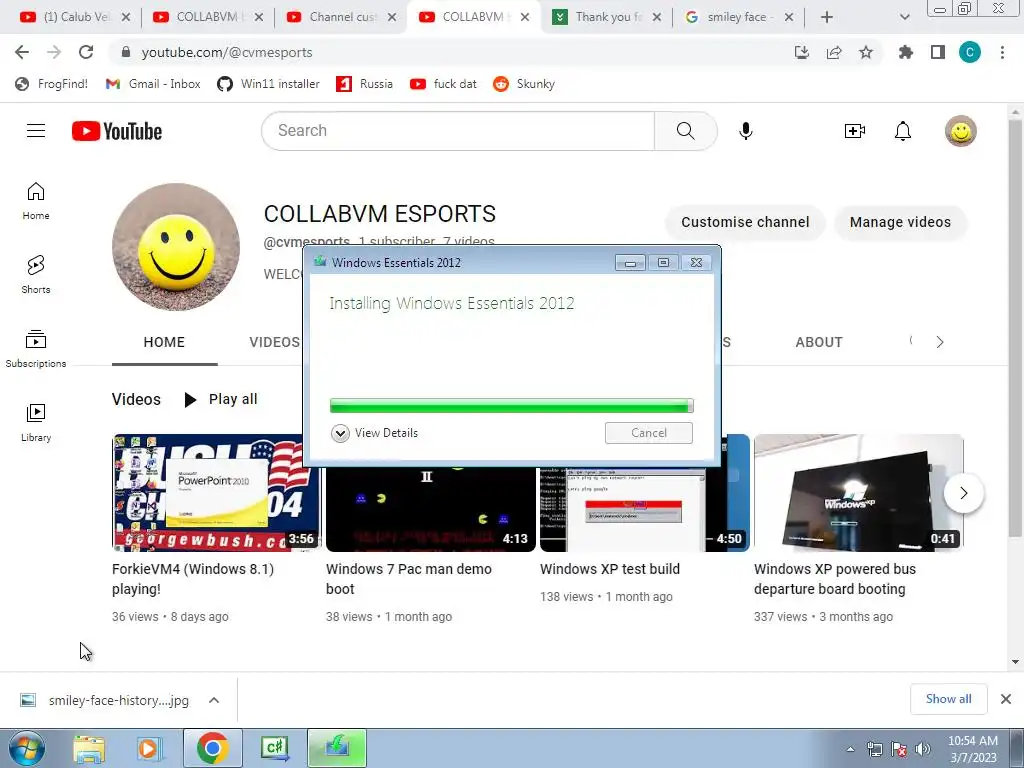Switch to the VIDEOS channel tab
Image resolution: width=1024 pixels, height=768 pixels.
tap(274, 342)
